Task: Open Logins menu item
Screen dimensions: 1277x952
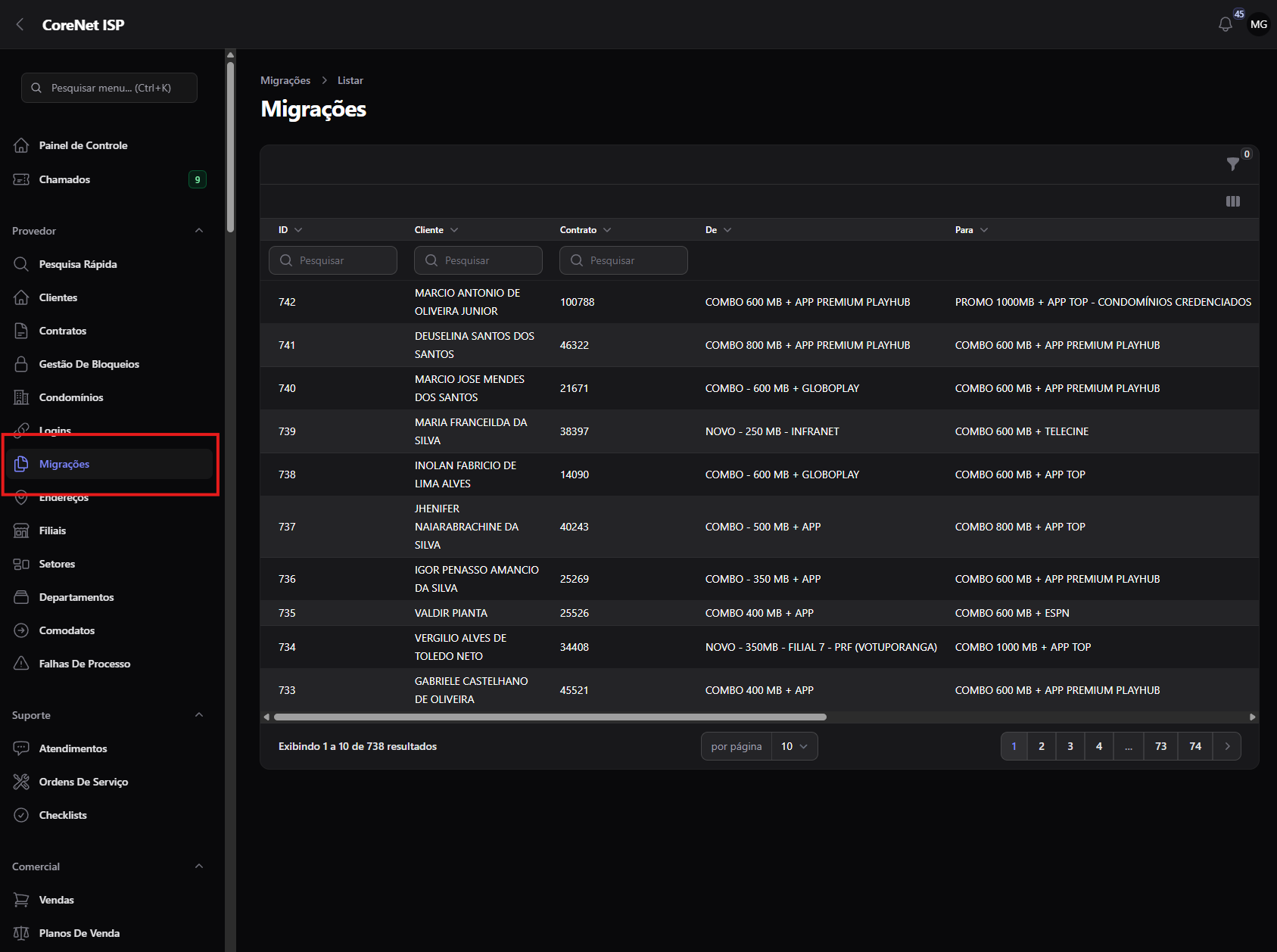Action: click(109, 431)
